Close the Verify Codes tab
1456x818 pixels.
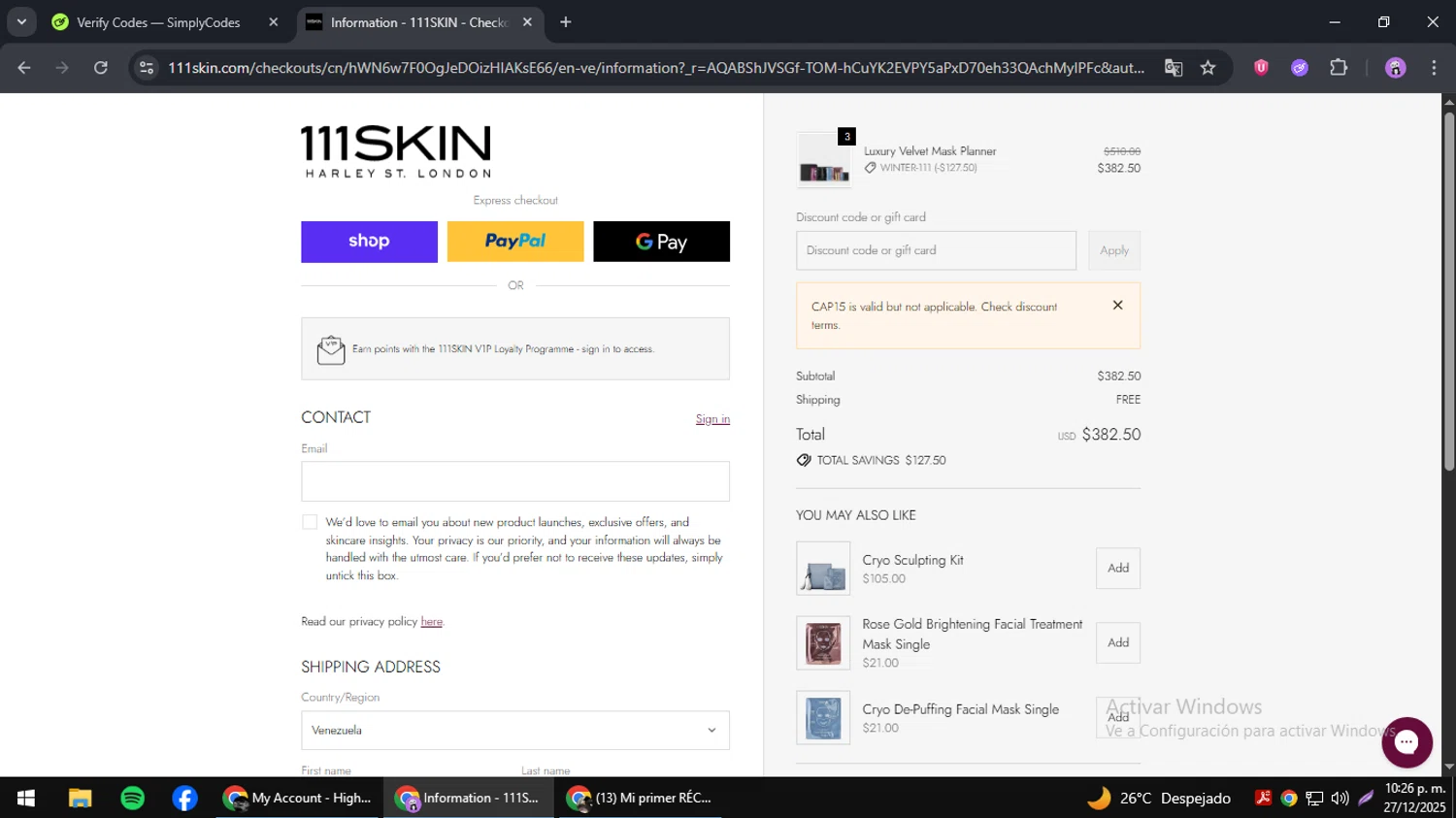tap(274, 22)
